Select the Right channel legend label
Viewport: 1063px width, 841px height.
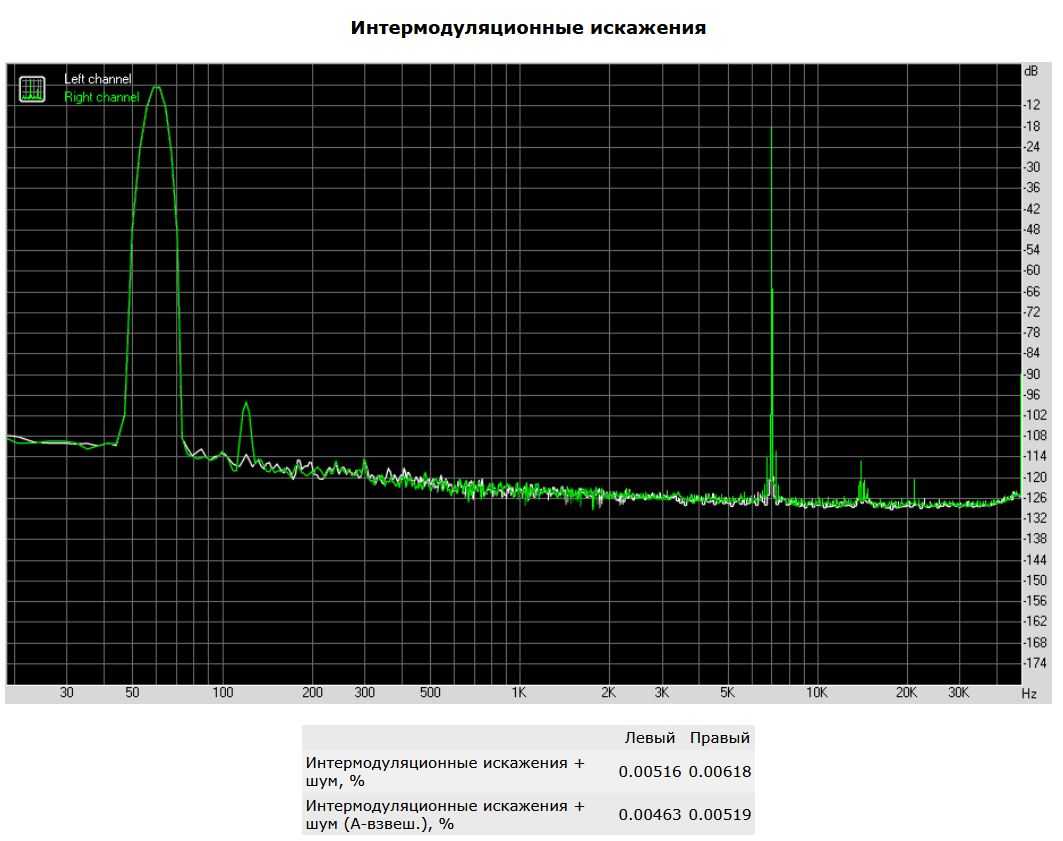tap(101, 97)
